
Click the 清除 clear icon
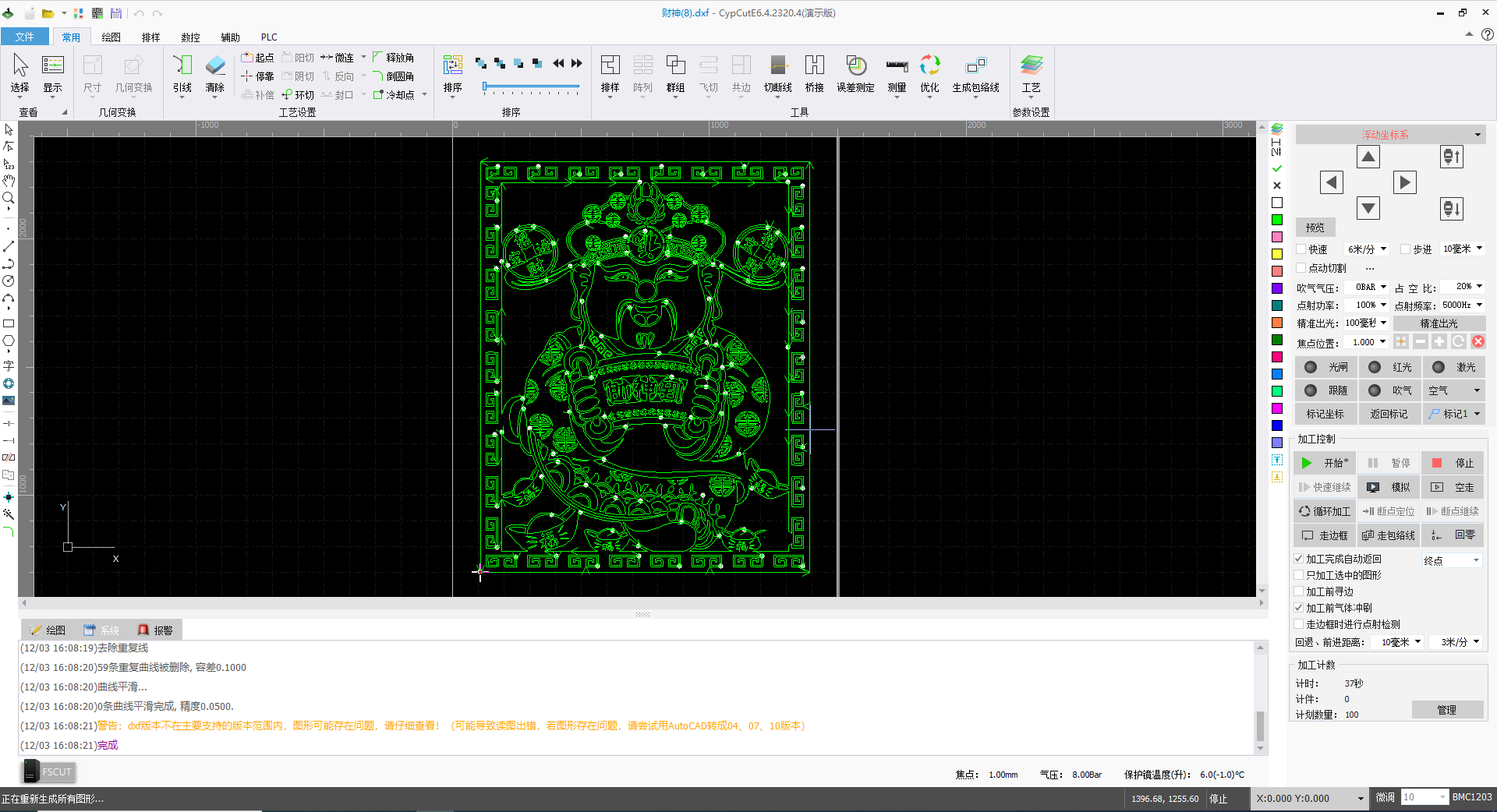(215, 73)
